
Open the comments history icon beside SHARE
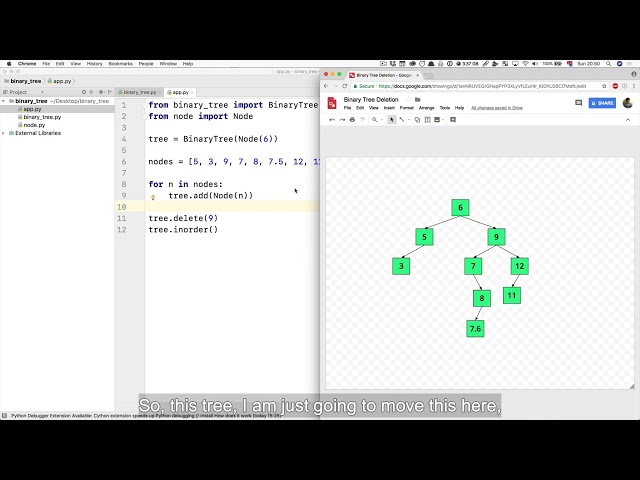[x=578, y=103]
